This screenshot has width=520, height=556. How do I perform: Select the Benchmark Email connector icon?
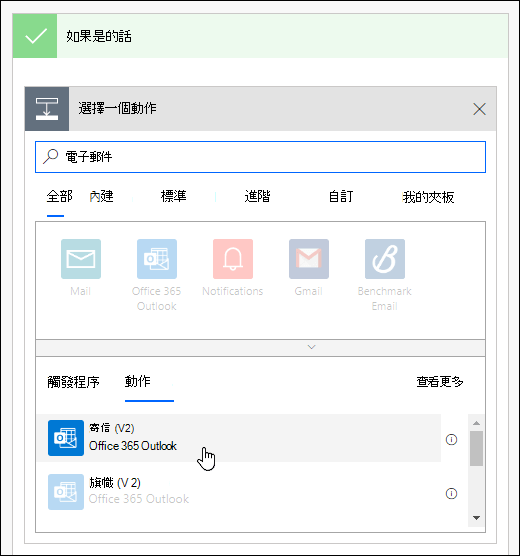385,259
